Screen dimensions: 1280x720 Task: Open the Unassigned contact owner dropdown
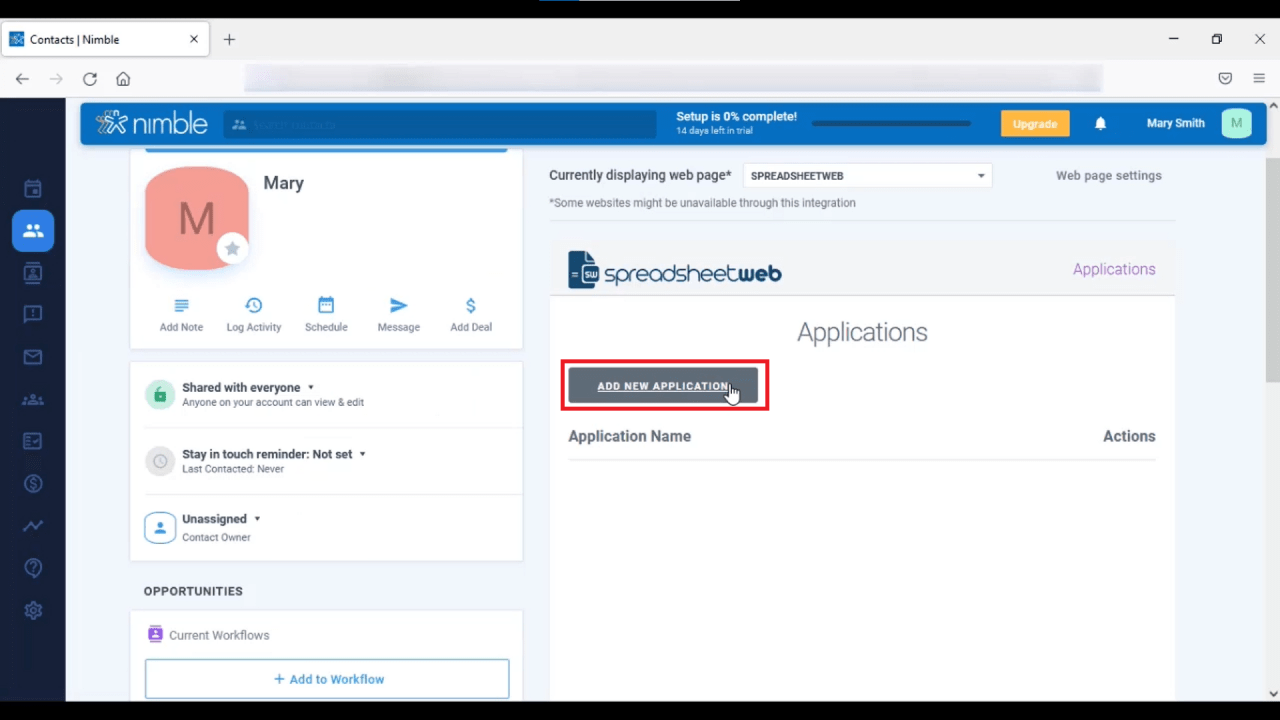tap(257, 519)
